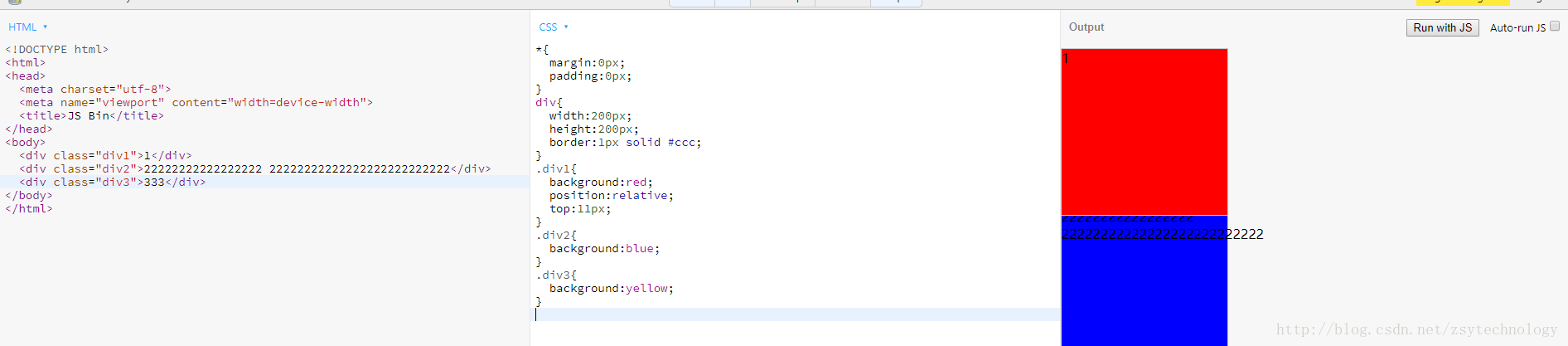The image size is (1568, 346).
Task: Click the Output panel label
Action: click(1086, 27)
